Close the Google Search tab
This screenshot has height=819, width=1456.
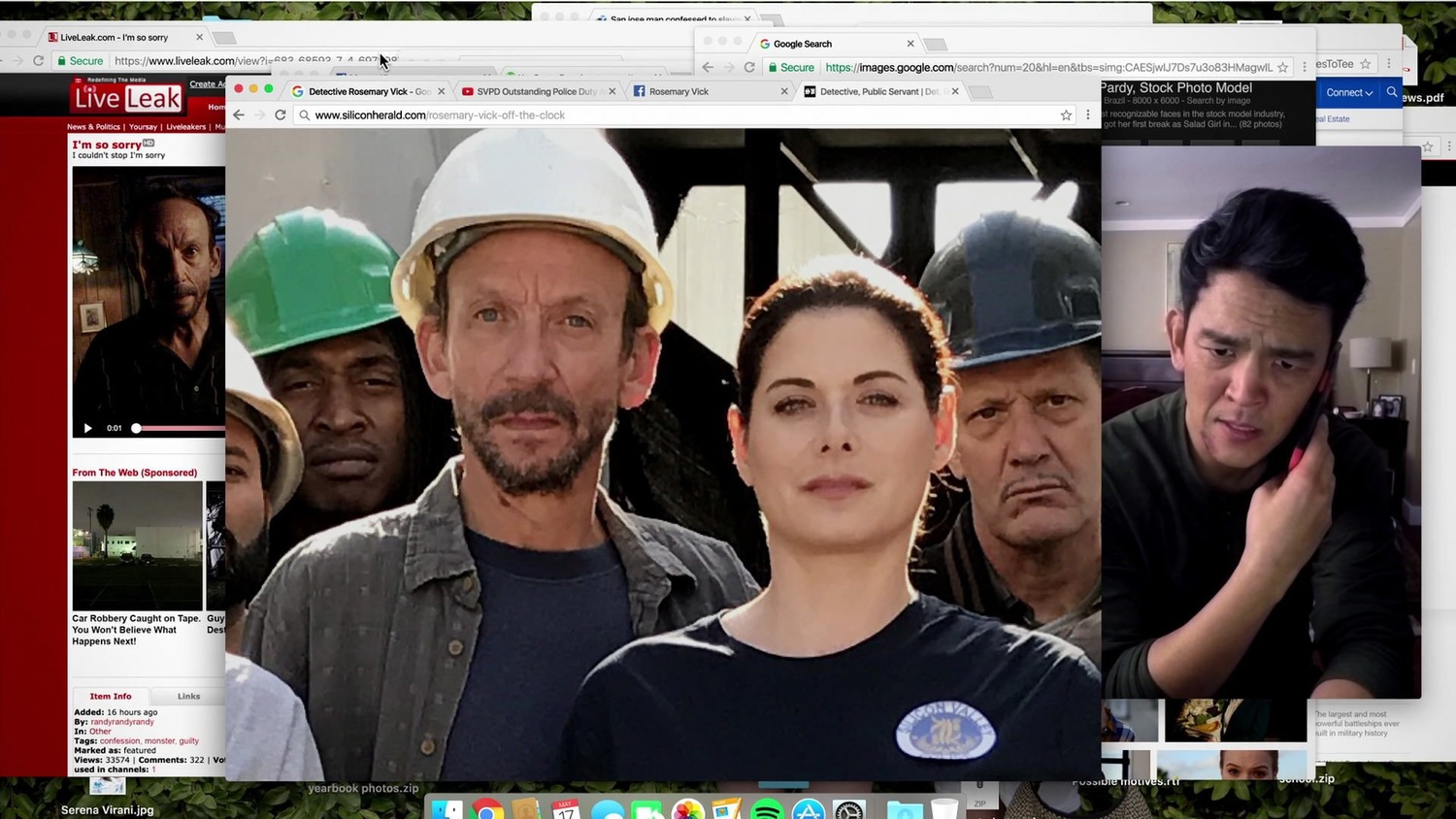tap(910, 44)
